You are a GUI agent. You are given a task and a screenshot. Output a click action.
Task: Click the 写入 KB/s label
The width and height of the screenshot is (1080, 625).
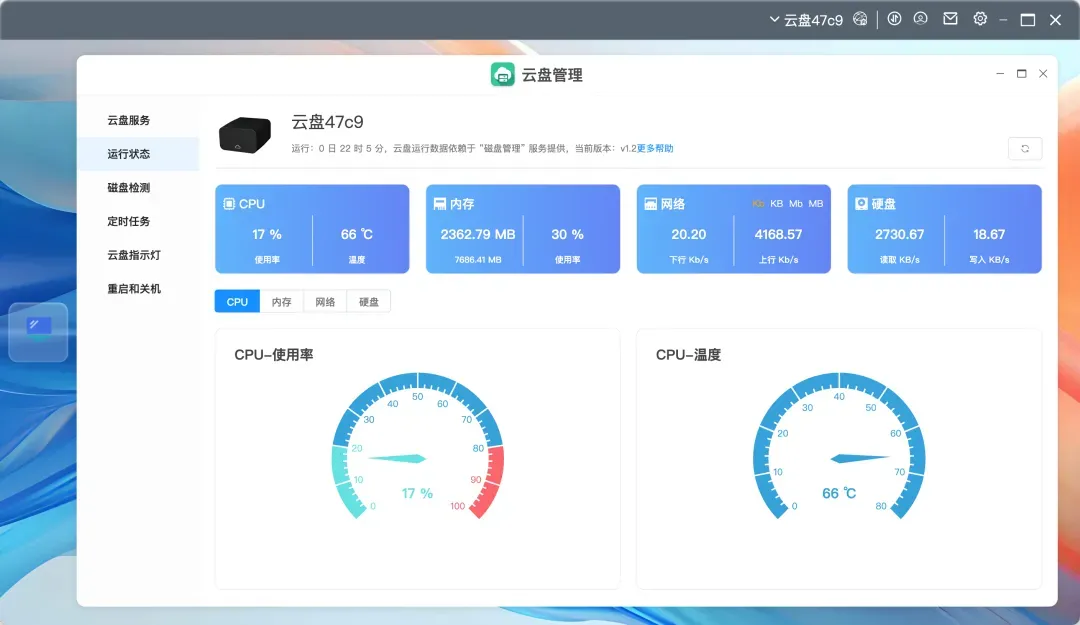click(x=989, y=260)
